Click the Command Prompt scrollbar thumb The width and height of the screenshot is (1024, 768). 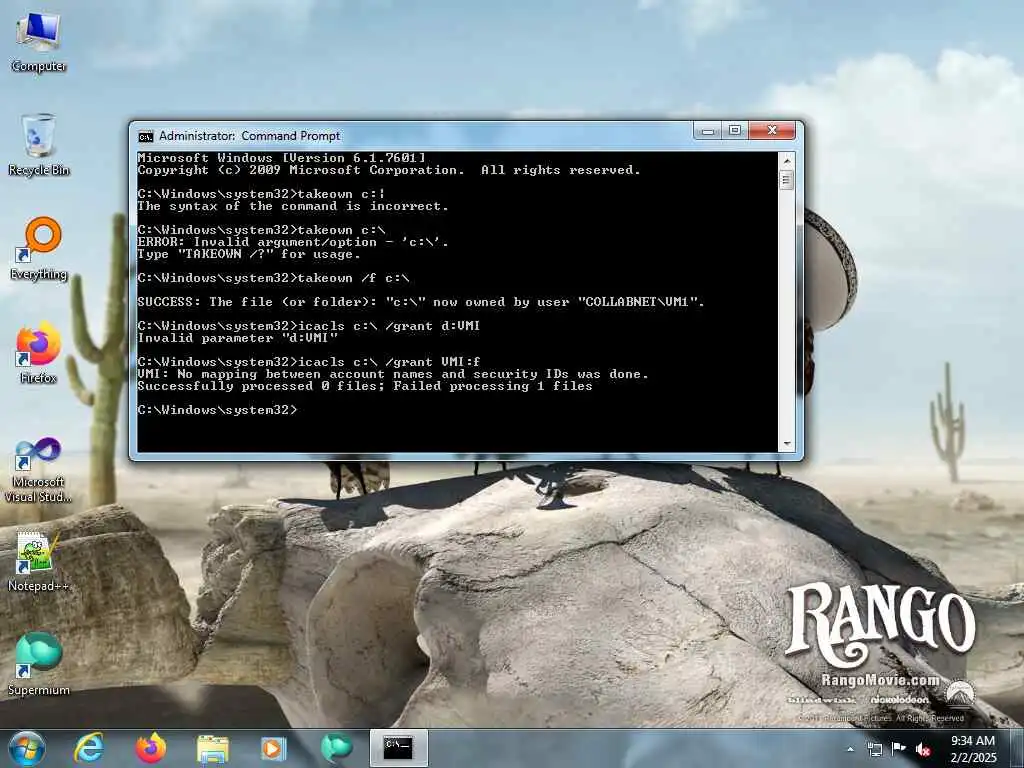point(787,180)
